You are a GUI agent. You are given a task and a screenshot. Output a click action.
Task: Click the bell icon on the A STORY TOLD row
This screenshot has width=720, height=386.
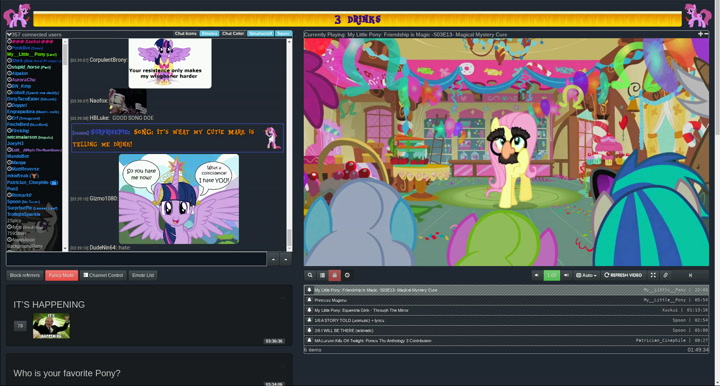point(309,320)
